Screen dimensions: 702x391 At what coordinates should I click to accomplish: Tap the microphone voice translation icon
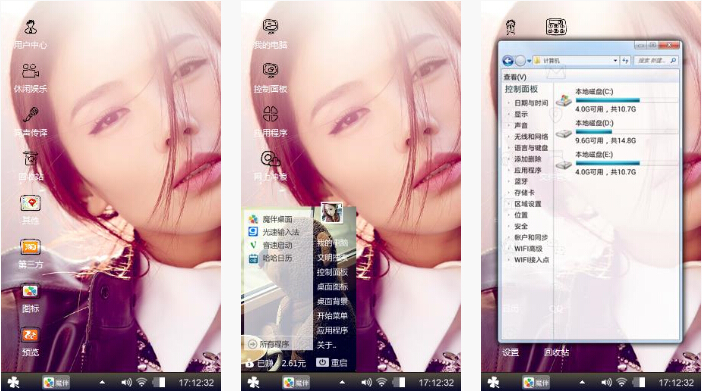[30, 114]
